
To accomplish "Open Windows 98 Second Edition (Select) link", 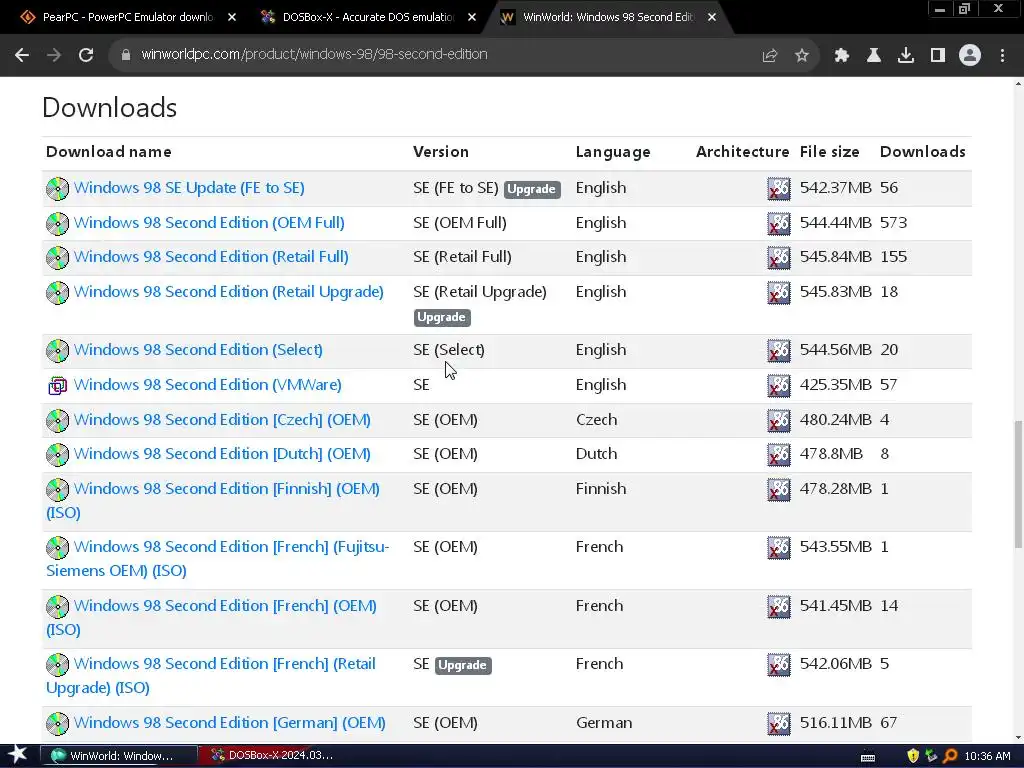I will [198, 350].
